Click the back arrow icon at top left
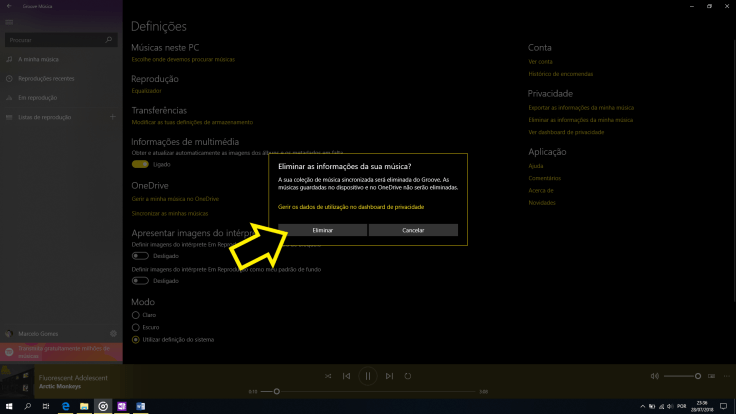 [8, 6]
